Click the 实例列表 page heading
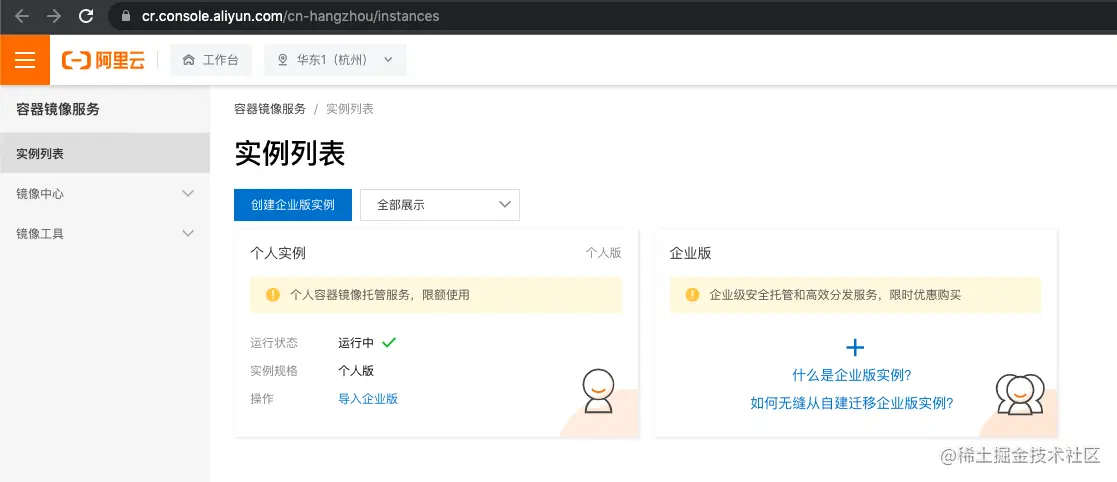This screenshot has height=482, width=1117. point(290,154)
